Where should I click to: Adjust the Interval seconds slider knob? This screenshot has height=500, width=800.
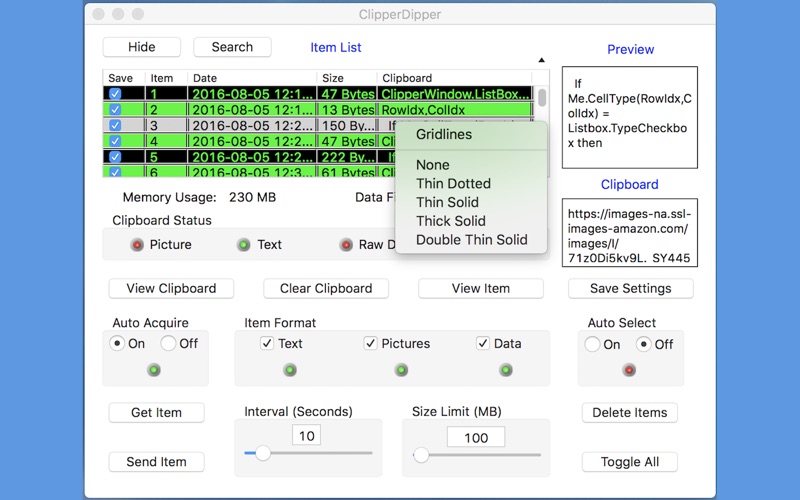263,453
